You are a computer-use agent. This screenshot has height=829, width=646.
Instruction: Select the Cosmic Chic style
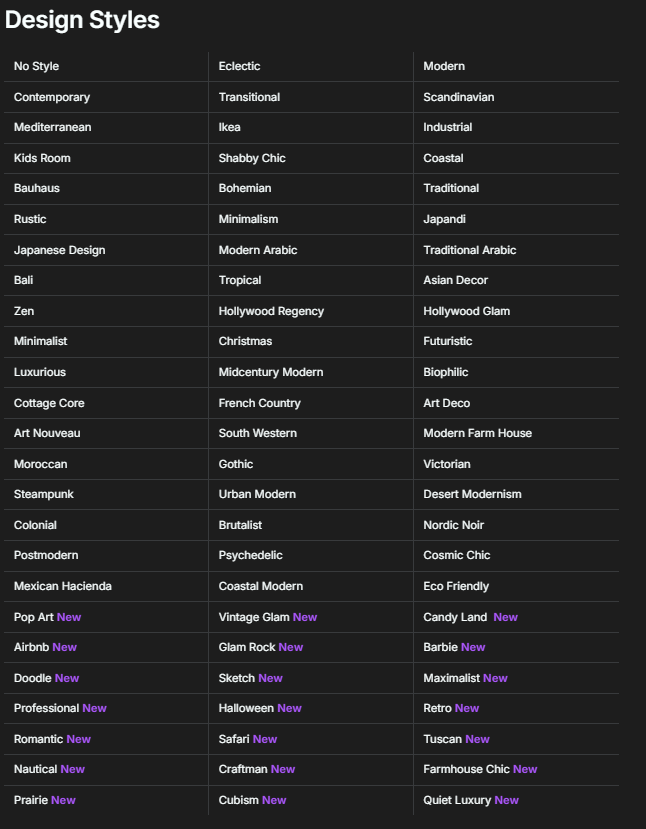coord(457,555)
